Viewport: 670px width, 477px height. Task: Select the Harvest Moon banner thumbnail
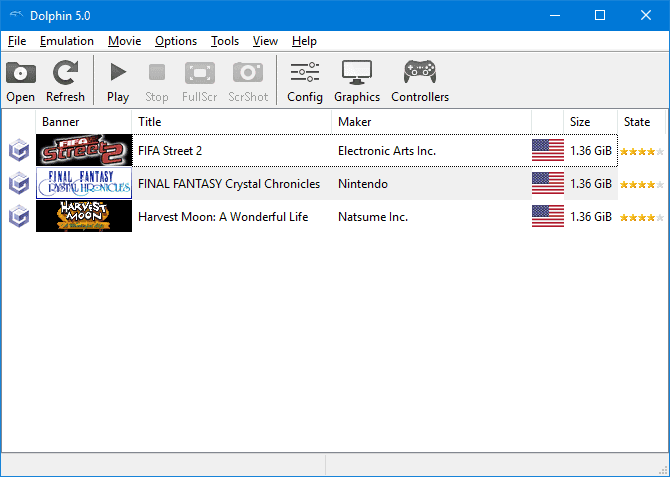coord(84,216)
